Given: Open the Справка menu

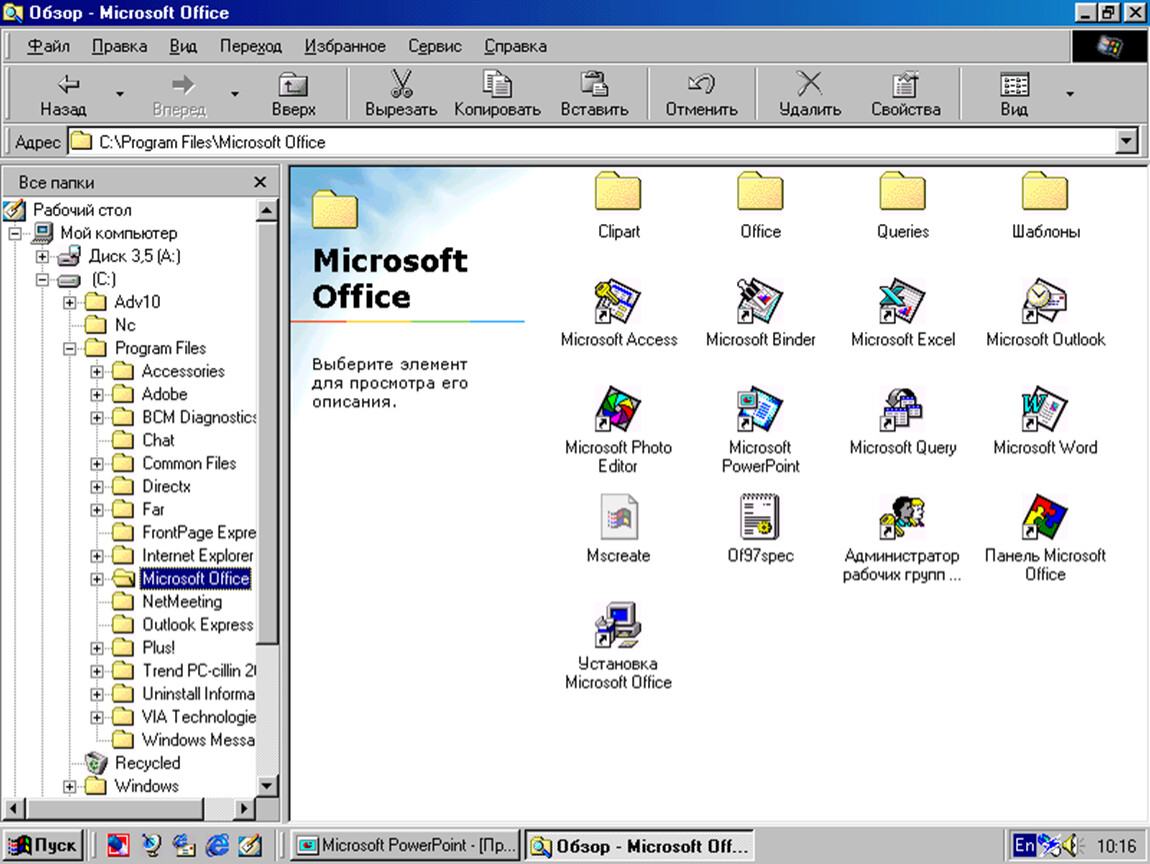Looking at the screenshot, I should [x=516, y=46].
